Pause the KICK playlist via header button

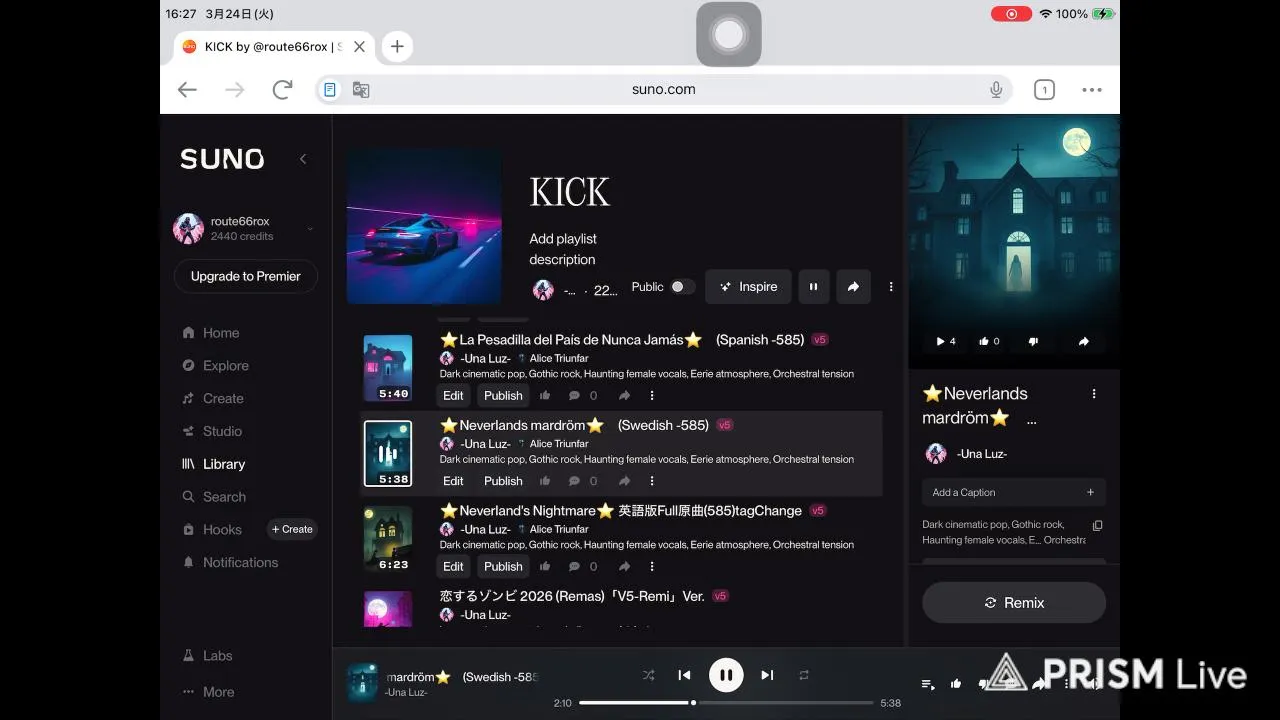coord(813,287)
